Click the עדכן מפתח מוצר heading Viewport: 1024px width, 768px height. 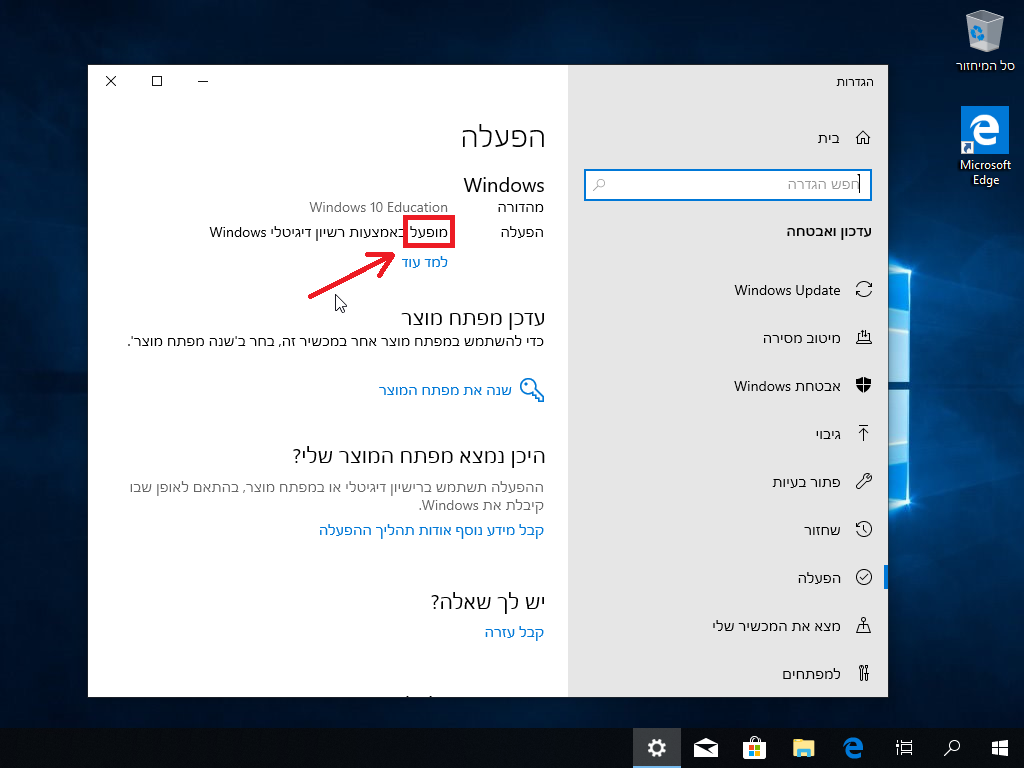tap(473, 318)
